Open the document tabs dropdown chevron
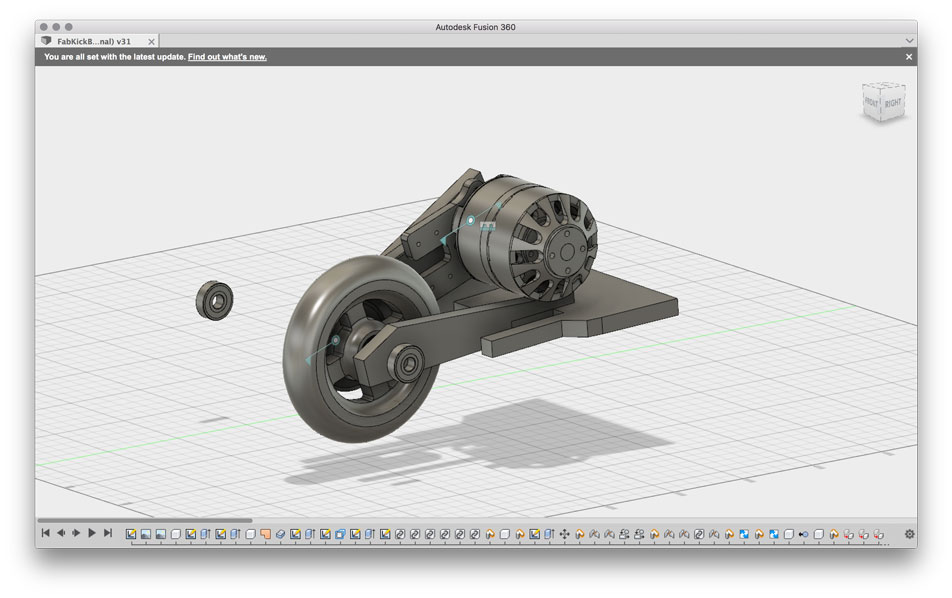Image resolution: width=952 pixels, height=598 pixels. (x=909, y=41)
